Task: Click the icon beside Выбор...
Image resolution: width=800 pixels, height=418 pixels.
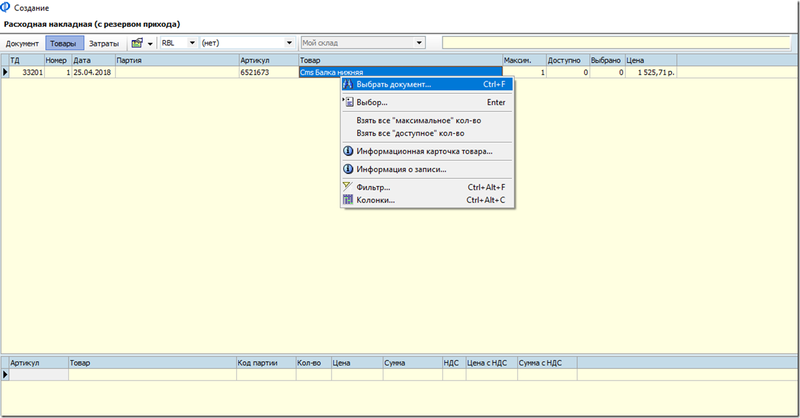Action: click(348, 102)
